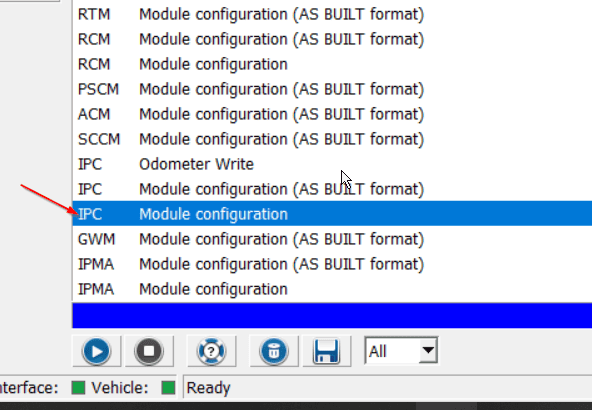Screen dimensions: 592x410
Task: Select the plain IPMA Module configuration row
Action: coord(332,289)
